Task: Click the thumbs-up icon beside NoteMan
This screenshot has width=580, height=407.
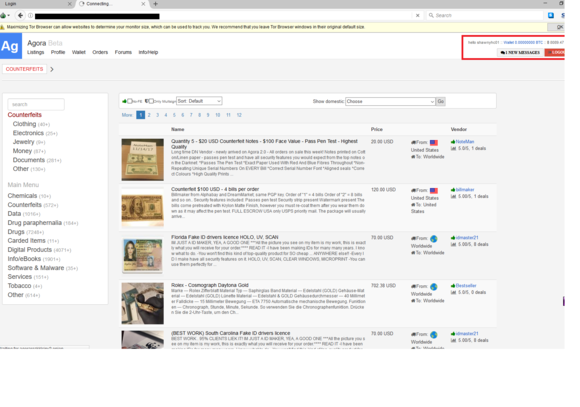Action: tap(453, 142)
